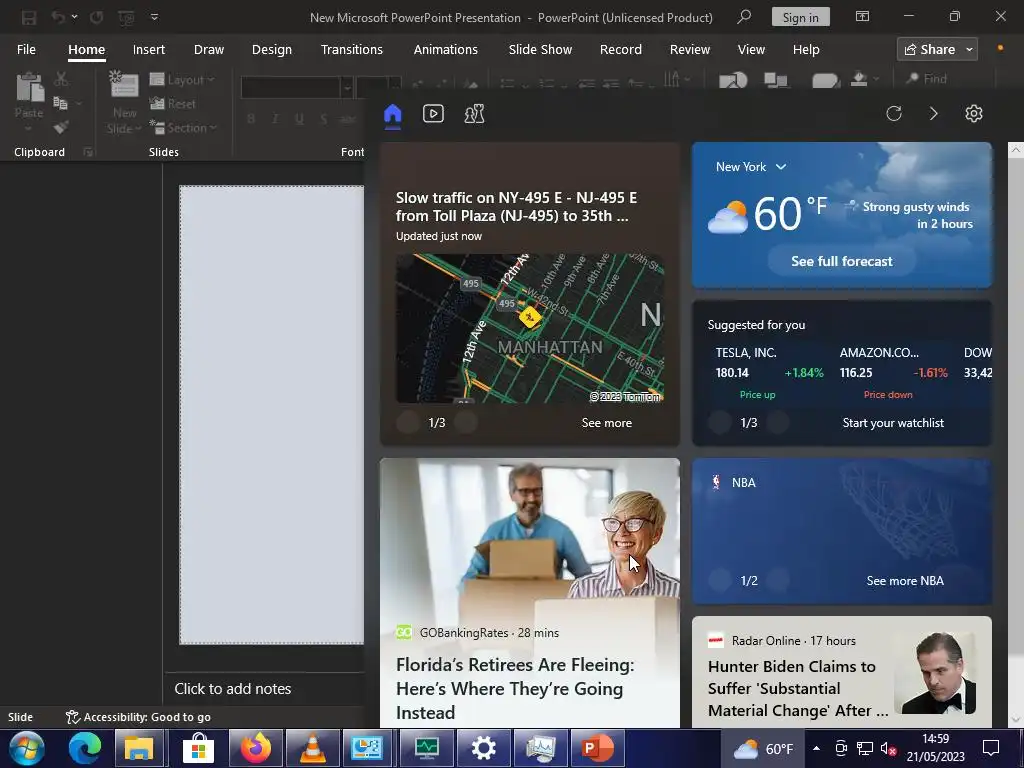The width and height of the screenshot is (1024, 768).
Task: Click the Manhattan traffic map thumbnail
Action: click(530, 328)
